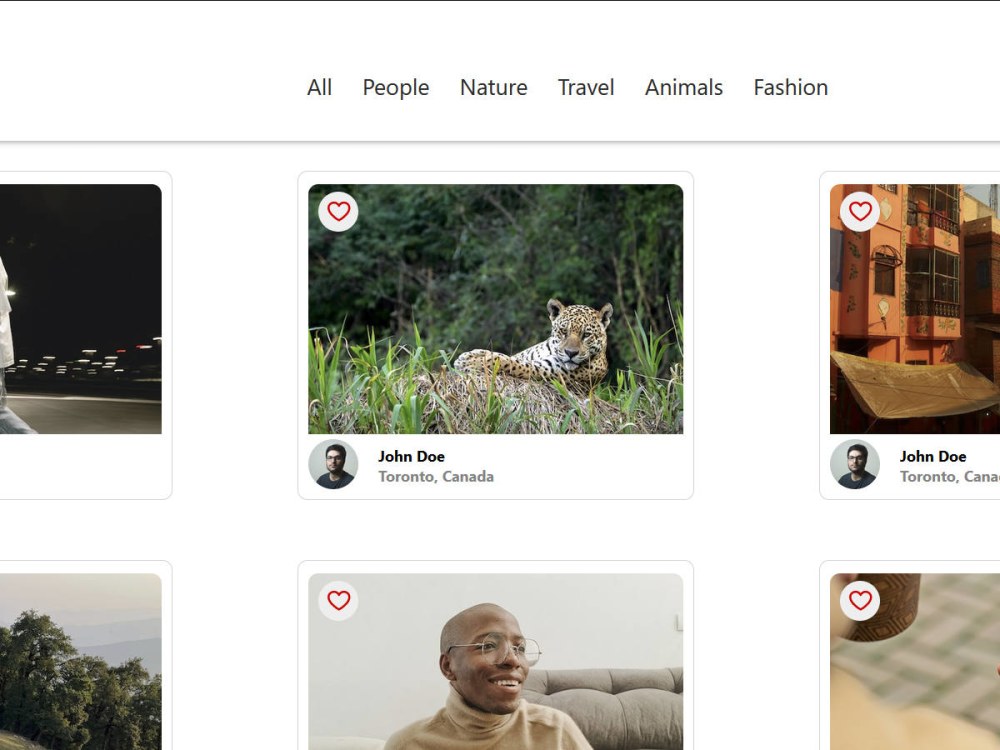Switch to the Nature category
The width and height of the screenshot is (1000, 750).
click(494, 87)
